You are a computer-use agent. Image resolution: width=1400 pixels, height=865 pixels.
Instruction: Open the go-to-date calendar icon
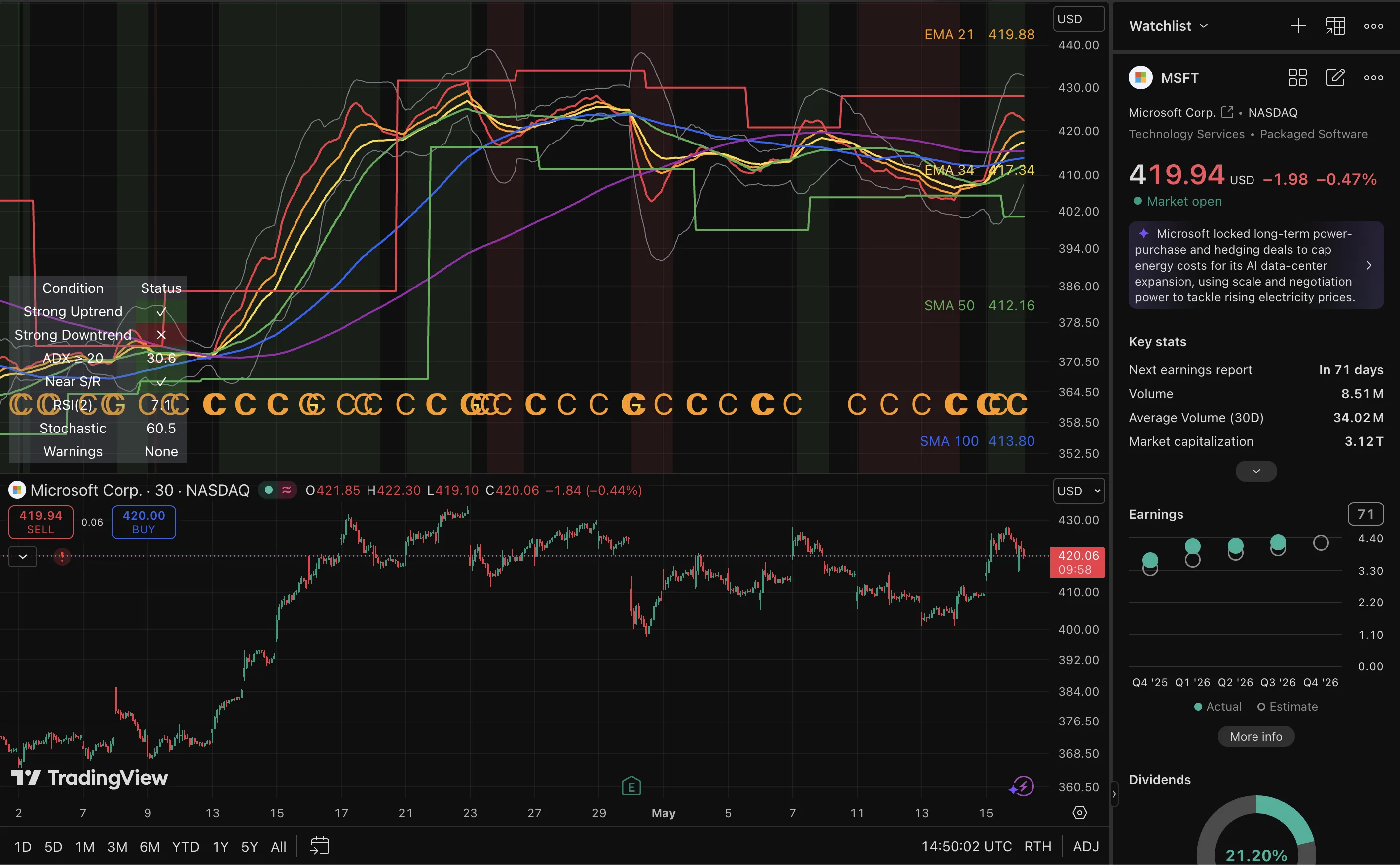click(320, 846)
